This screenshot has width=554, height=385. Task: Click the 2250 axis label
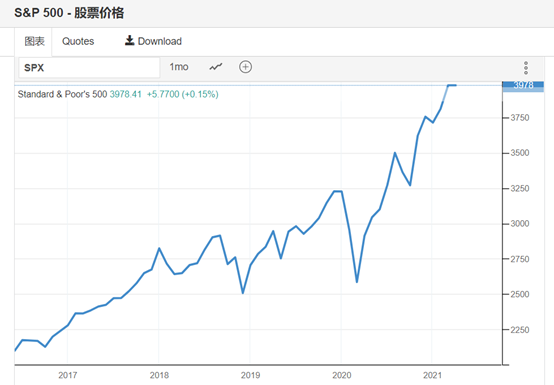point(520,330)
